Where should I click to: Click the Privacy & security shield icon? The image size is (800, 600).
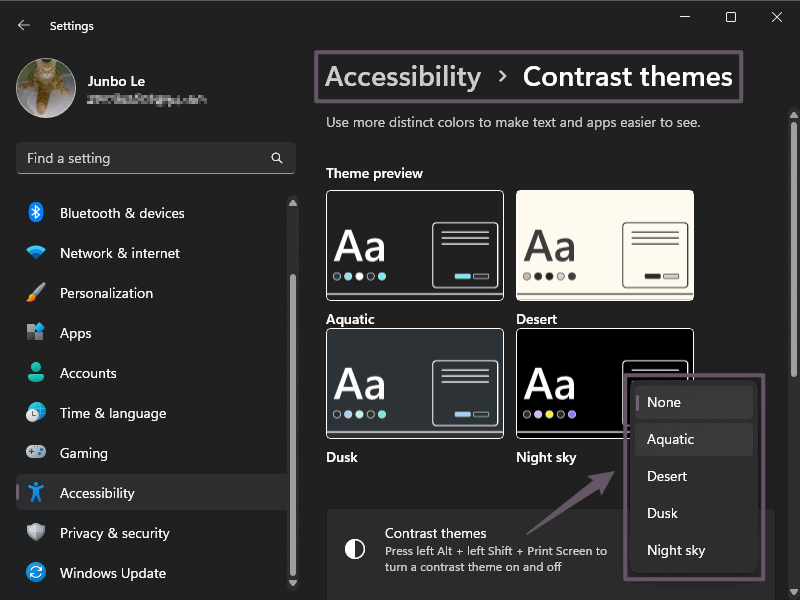[x=36, y=532]
